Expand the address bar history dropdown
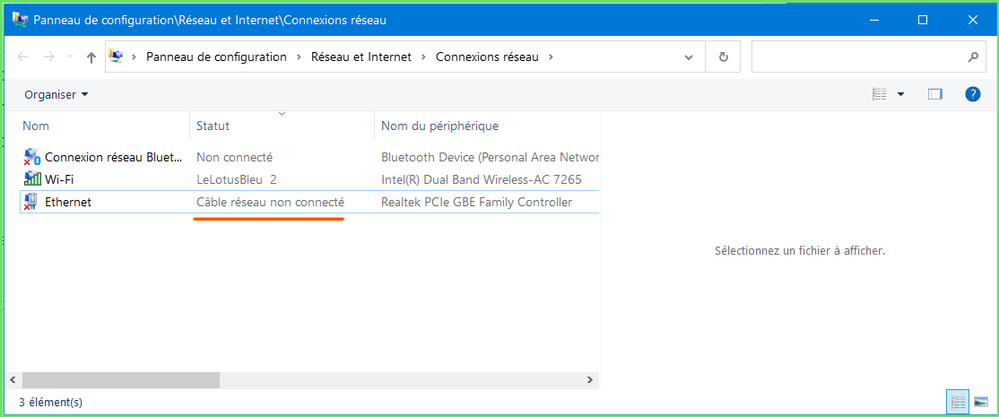Image resolution: width=999 pixels, height=417 pixels. pyautogui.click(x=688, y=58)
